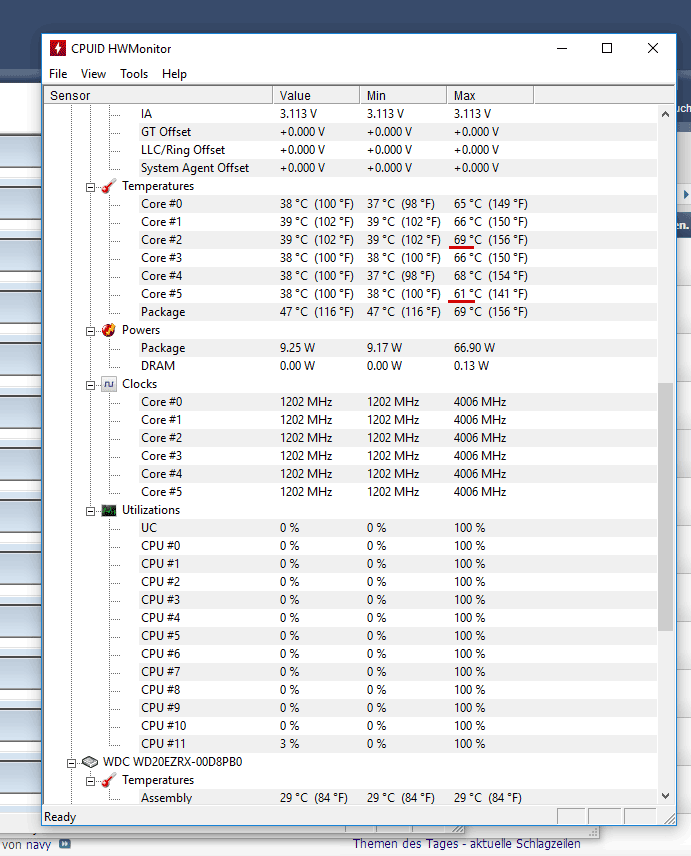The height and width of the screenshot is (856, 691).
Task: Click the Utilizations chip icon
Action: [109, 510]
